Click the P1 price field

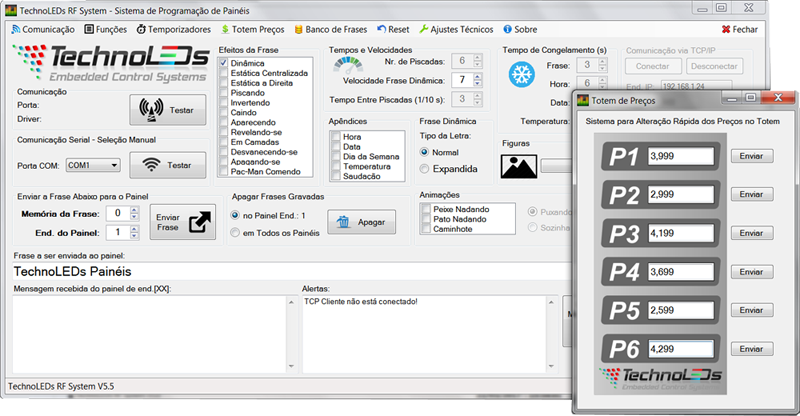[x=681, y=156]
